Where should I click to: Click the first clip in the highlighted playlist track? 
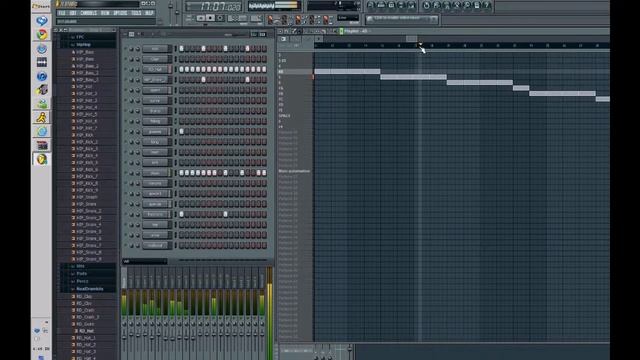(347, 71)
